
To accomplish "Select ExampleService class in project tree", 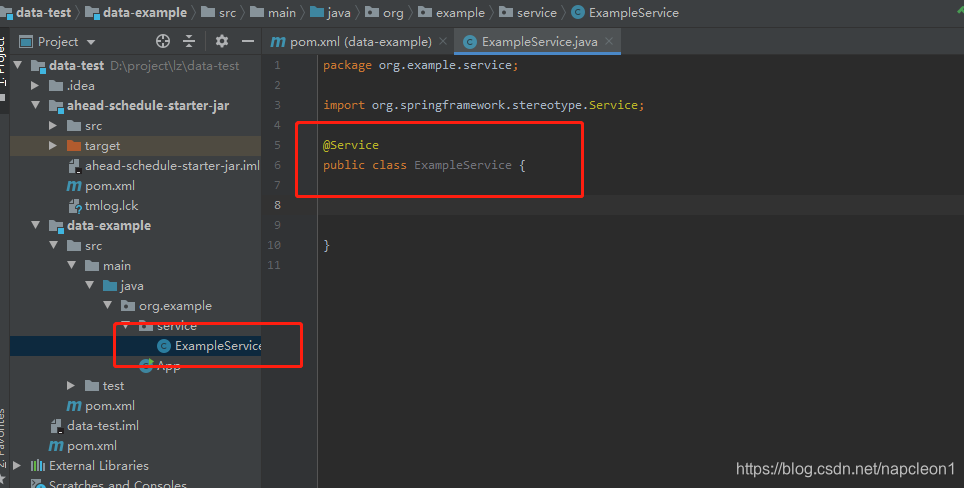I will point(209,345).
